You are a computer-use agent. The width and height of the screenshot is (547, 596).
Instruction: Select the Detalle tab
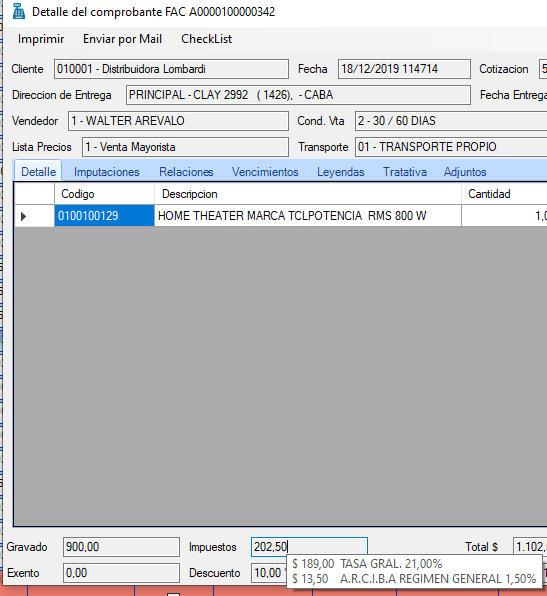38,171
